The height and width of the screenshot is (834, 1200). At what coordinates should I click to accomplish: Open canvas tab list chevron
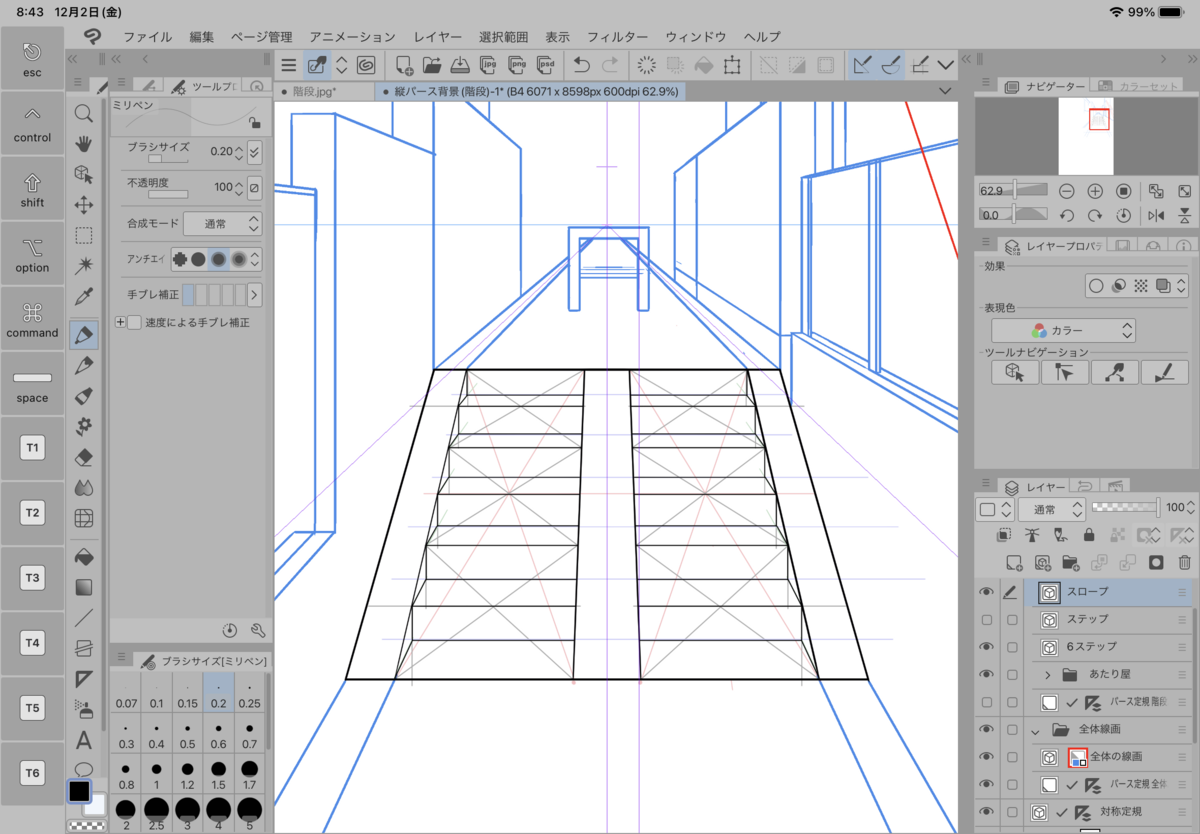pos(946,91)
